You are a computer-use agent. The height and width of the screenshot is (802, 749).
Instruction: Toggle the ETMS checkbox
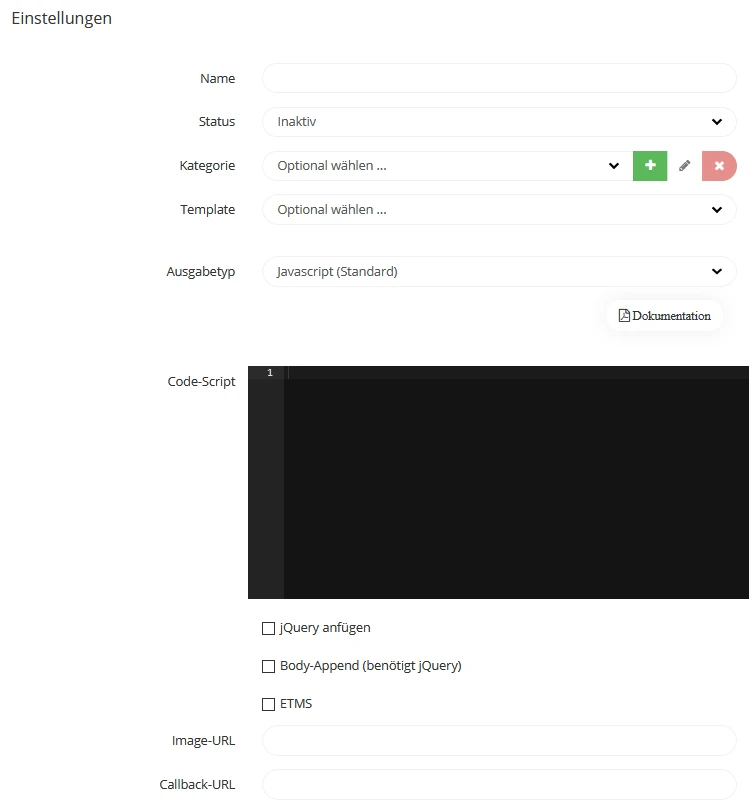tap(268, 704)
